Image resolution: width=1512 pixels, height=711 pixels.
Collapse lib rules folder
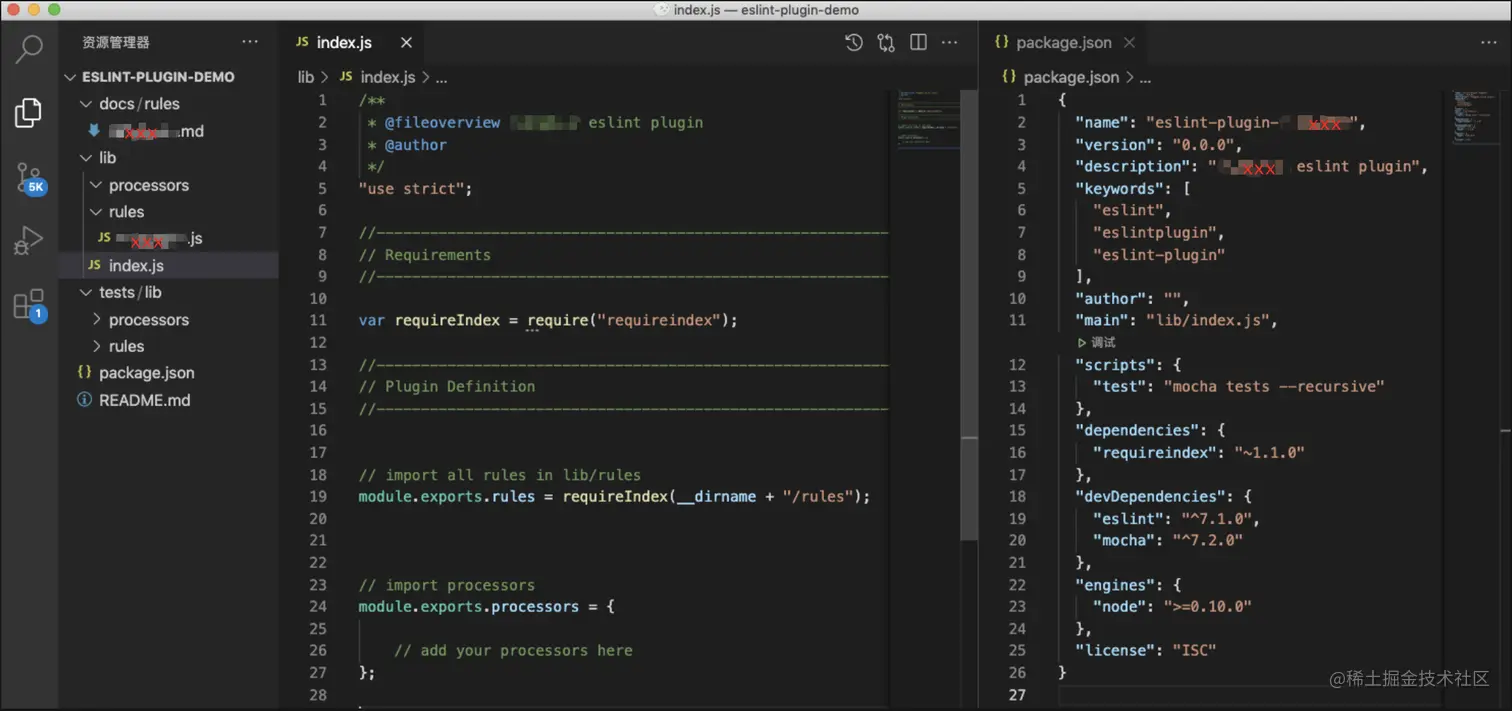[96, 212]
